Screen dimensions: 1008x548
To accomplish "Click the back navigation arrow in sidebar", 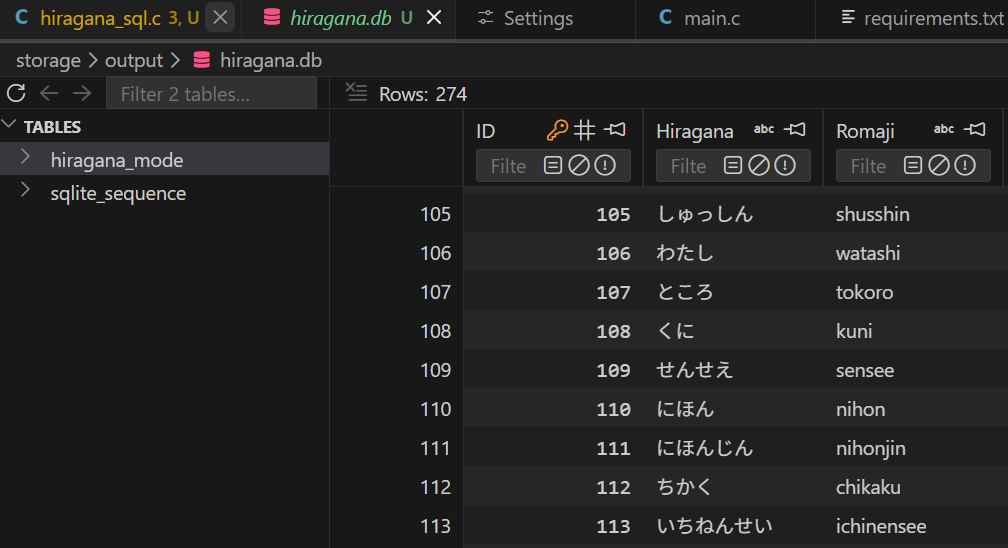I will pyautogui.click(x=49, y=94).
